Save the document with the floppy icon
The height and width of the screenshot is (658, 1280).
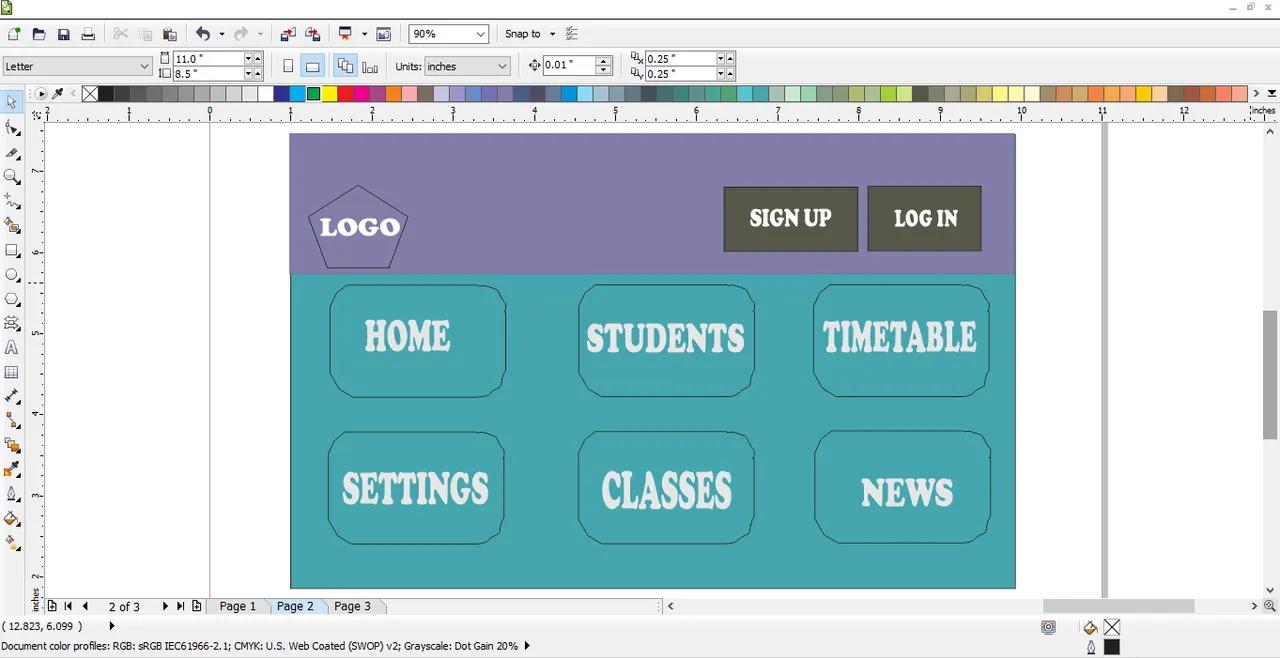(x=64, y=34)
